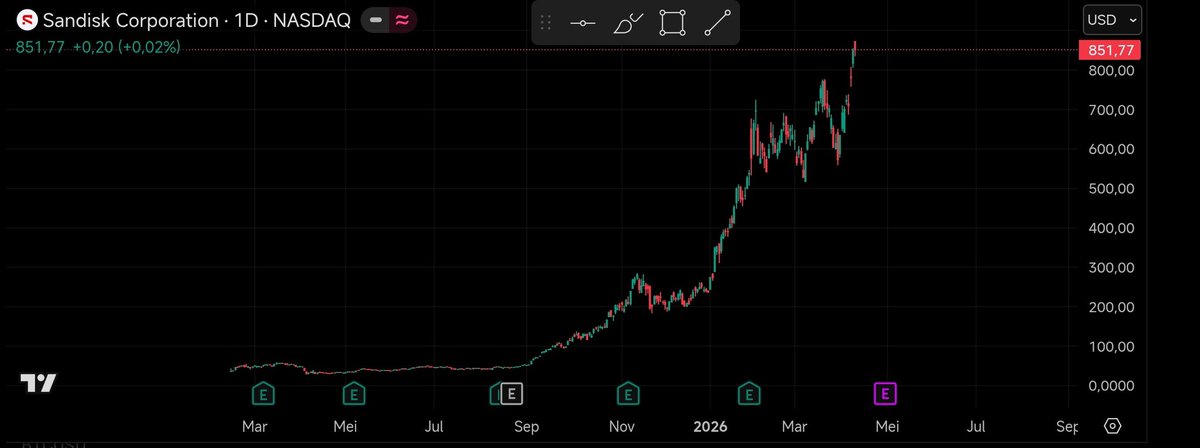
Task: Click the first green earnings marker near Mar
Action: pos(264,393)
